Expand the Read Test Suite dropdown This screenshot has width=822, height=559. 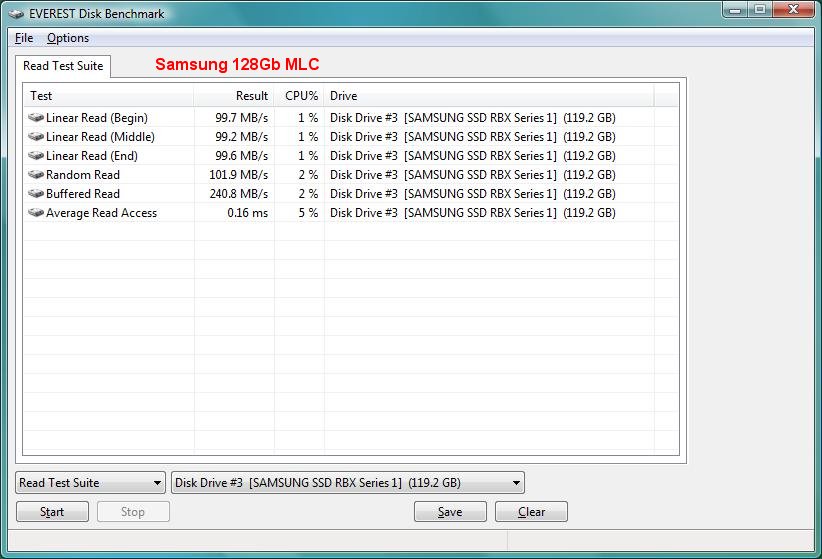point(90,482)
